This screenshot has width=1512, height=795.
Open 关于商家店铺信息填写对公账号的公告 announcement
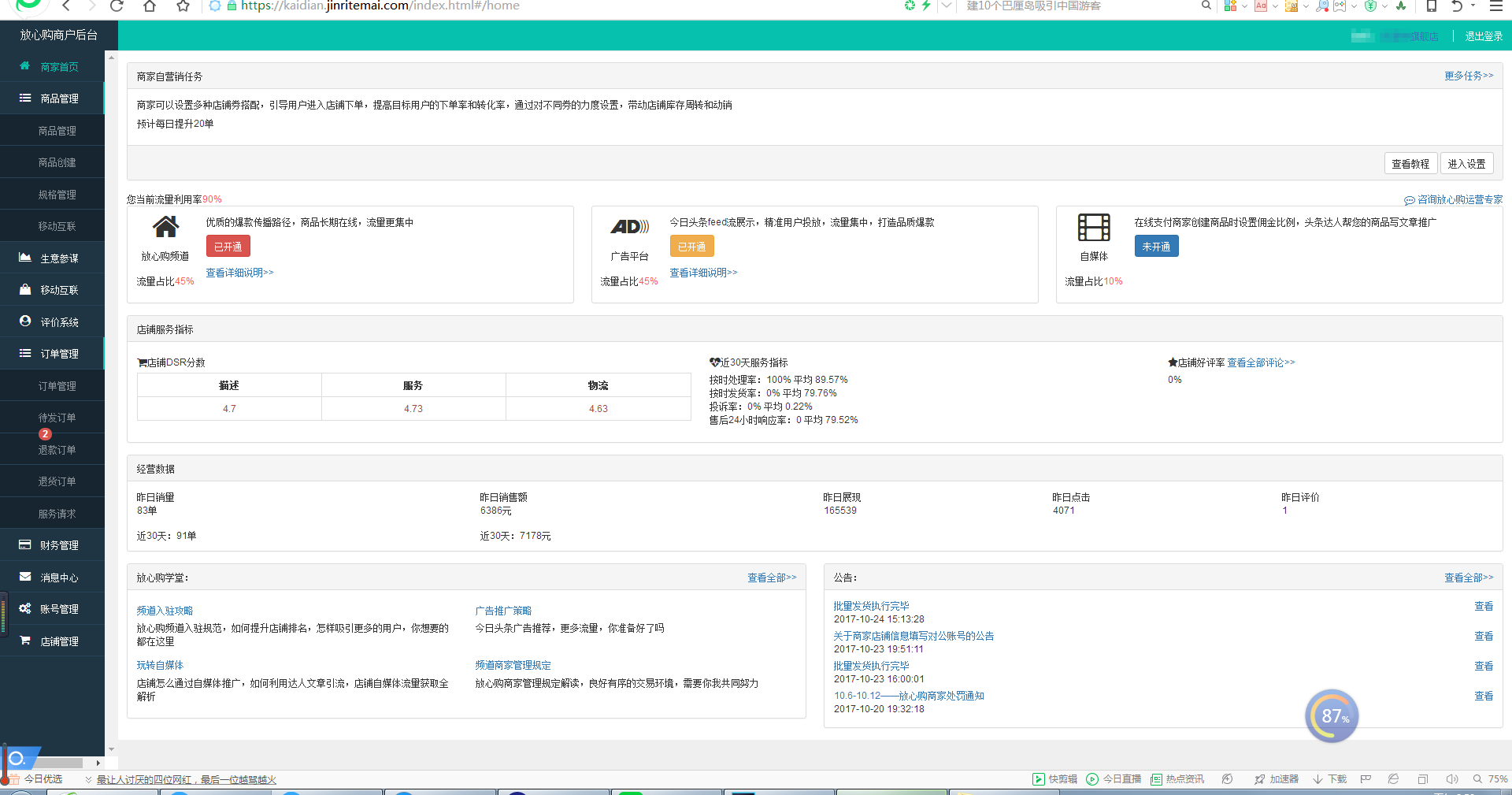[x=913, y=636]
